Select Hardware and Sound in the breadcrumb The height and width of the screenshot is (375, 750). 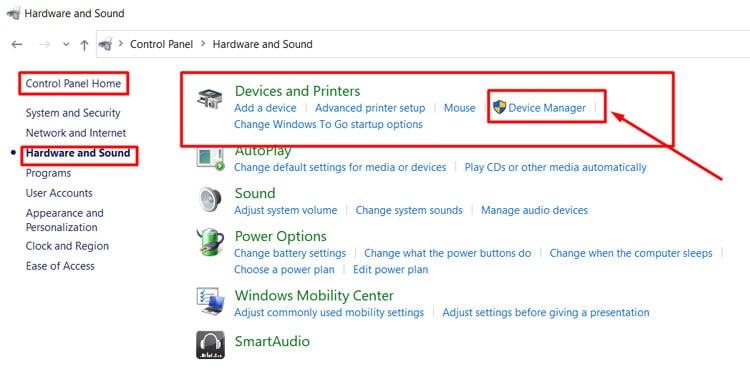coord(262,44)
